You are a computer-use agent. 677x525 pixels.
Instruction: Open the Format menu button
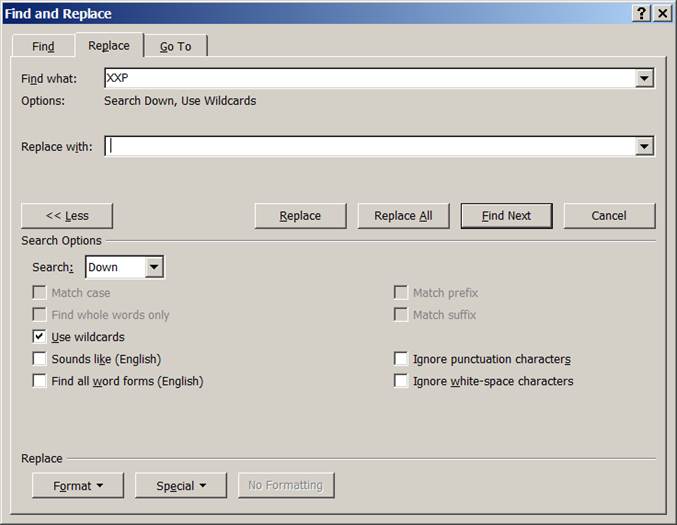[78, 486]
